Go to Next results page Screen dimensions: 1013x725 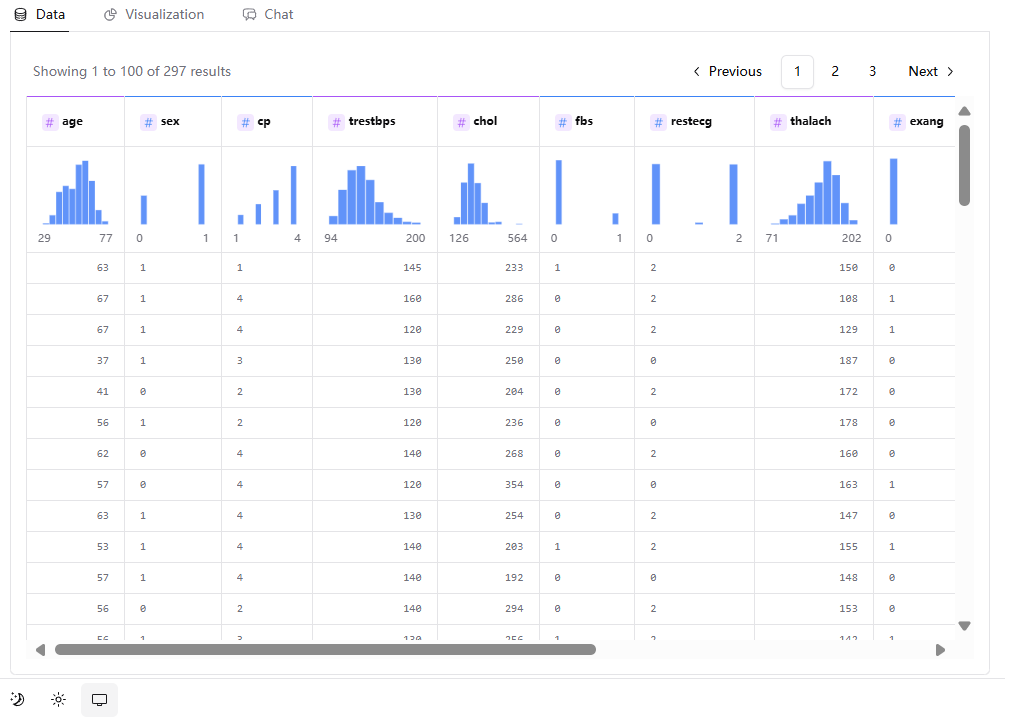point(931,72)
